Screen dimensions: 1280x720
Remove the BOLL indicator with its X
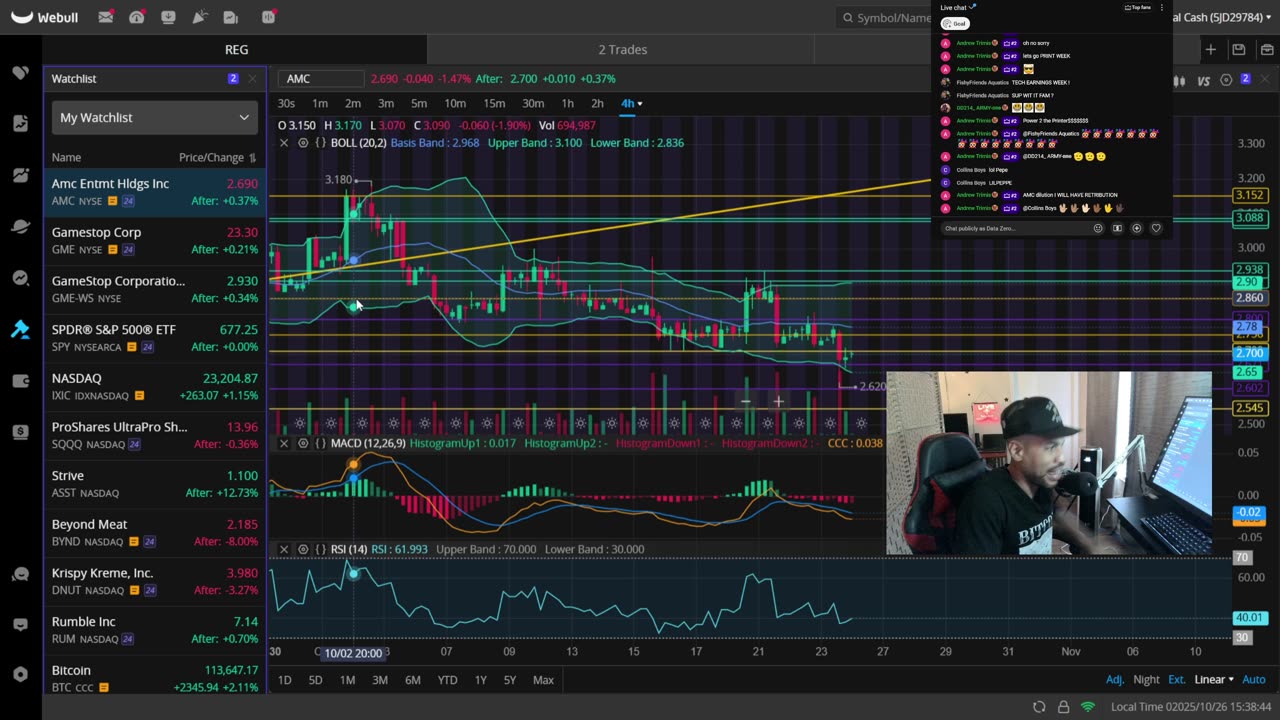pyautogui.click(x=284, y=143)
